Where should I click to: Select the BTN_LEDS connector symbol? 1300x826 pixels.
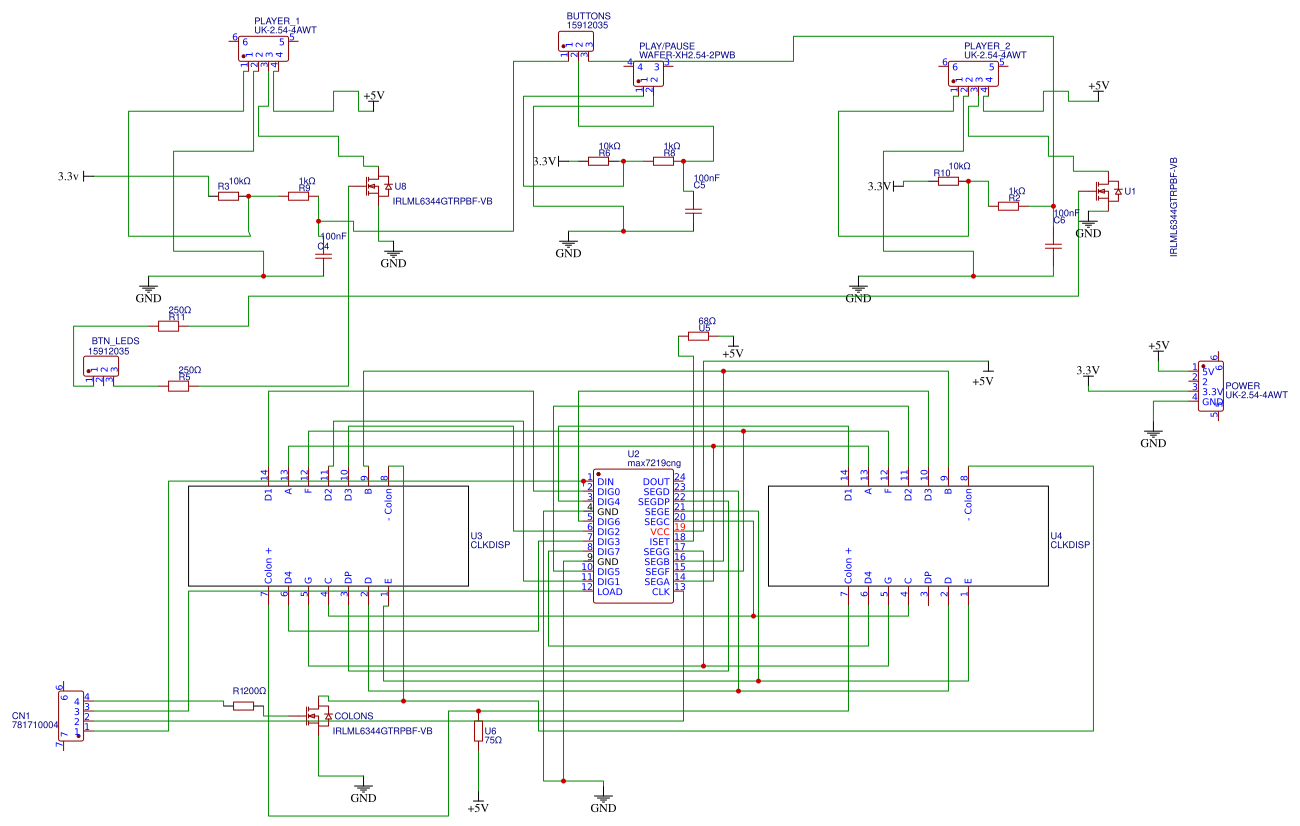pyautogui.click(x=100, y=365)
